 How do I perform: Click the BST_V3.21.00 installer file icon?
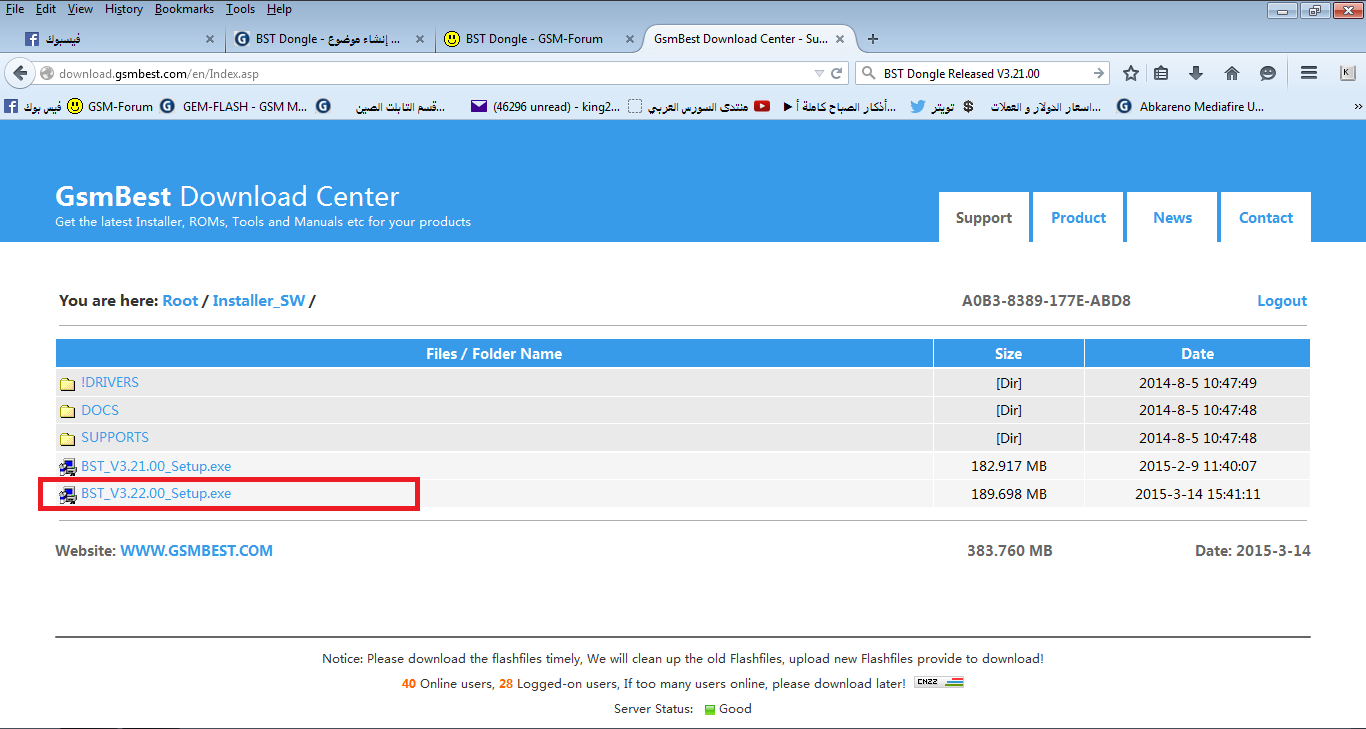tap(68, 467)
